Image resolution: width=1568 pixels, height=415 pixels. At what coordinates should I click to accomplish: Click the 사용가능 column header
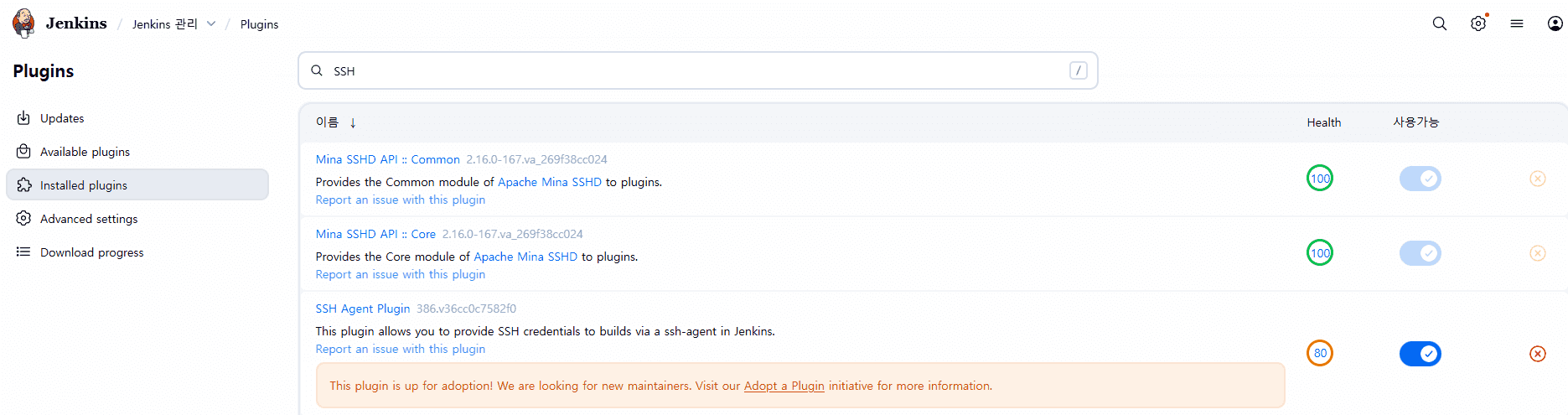point(1415,122)
